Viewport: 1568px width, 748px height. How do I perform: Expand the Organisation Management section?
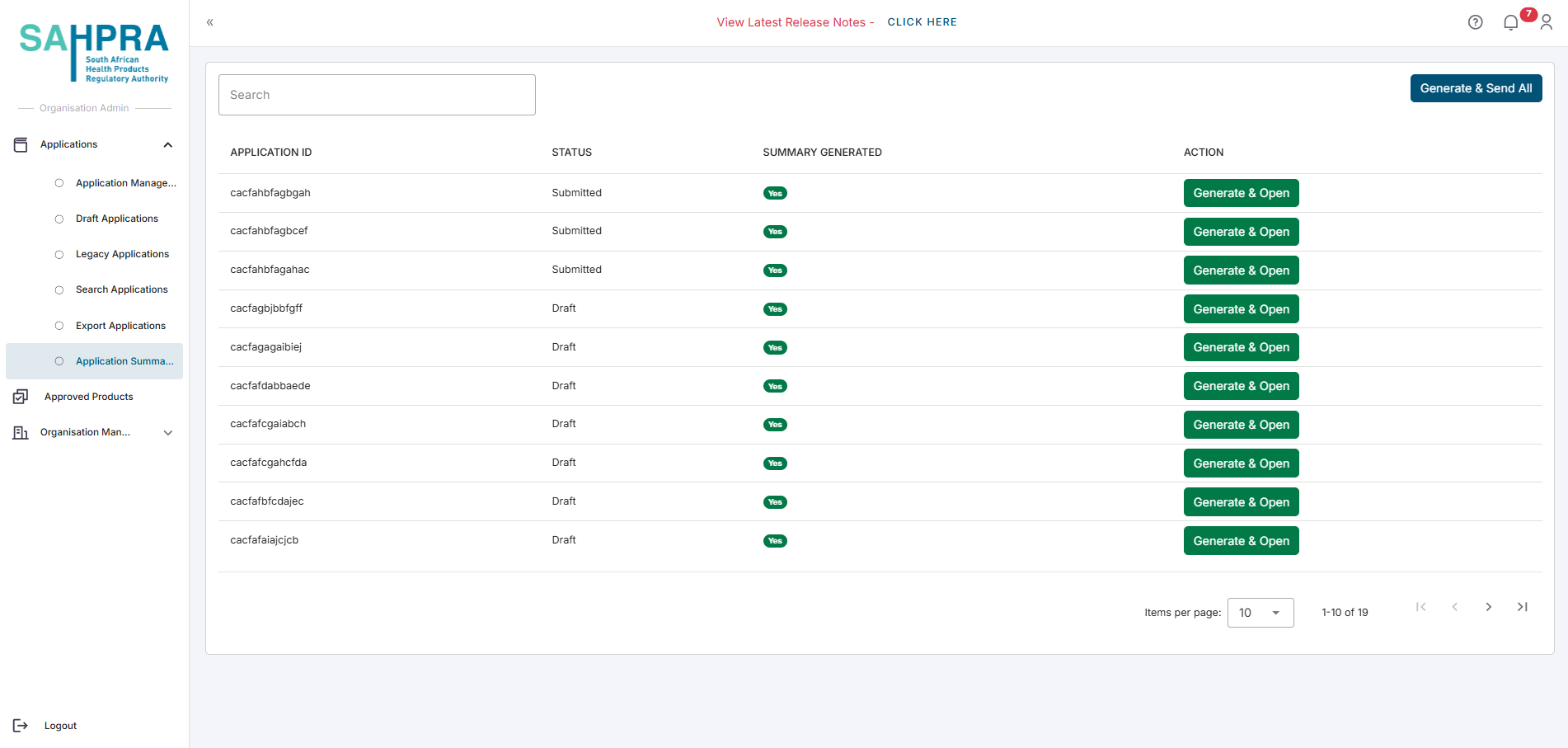[x=167, y=432]
